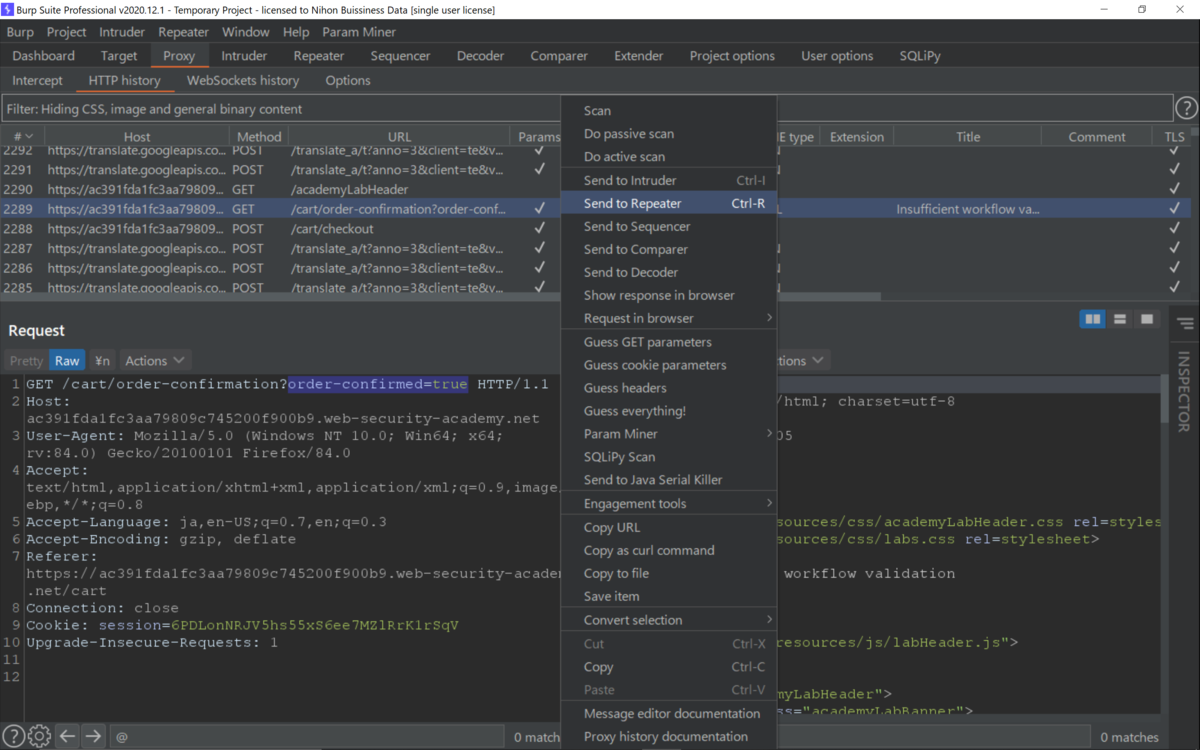Sort by Title column header
The image size is (1200, 750).
968,137
